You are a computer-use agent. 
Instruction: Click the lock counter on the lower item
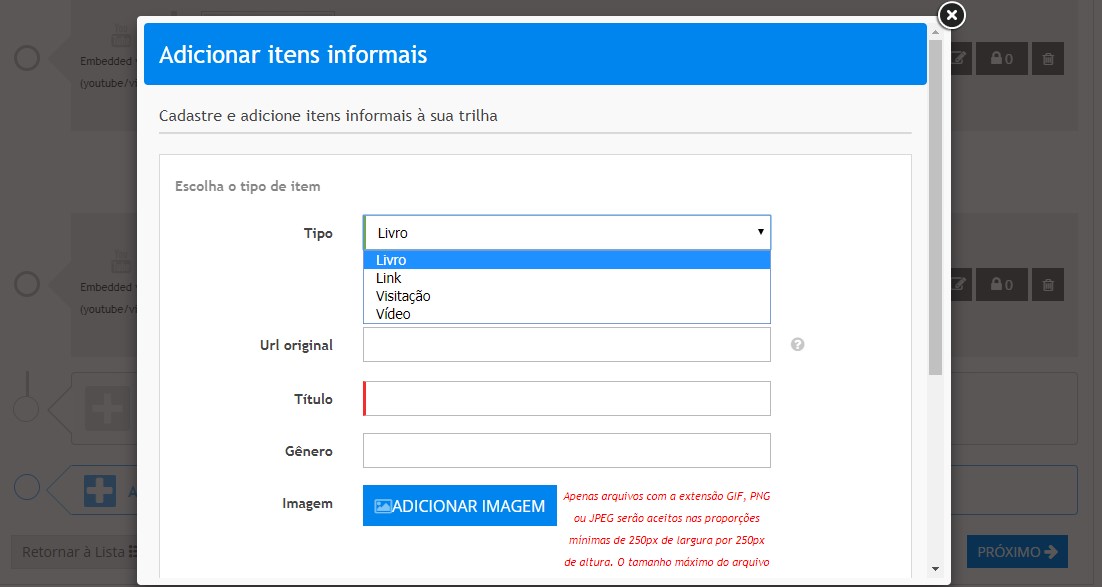(1001, 285)
